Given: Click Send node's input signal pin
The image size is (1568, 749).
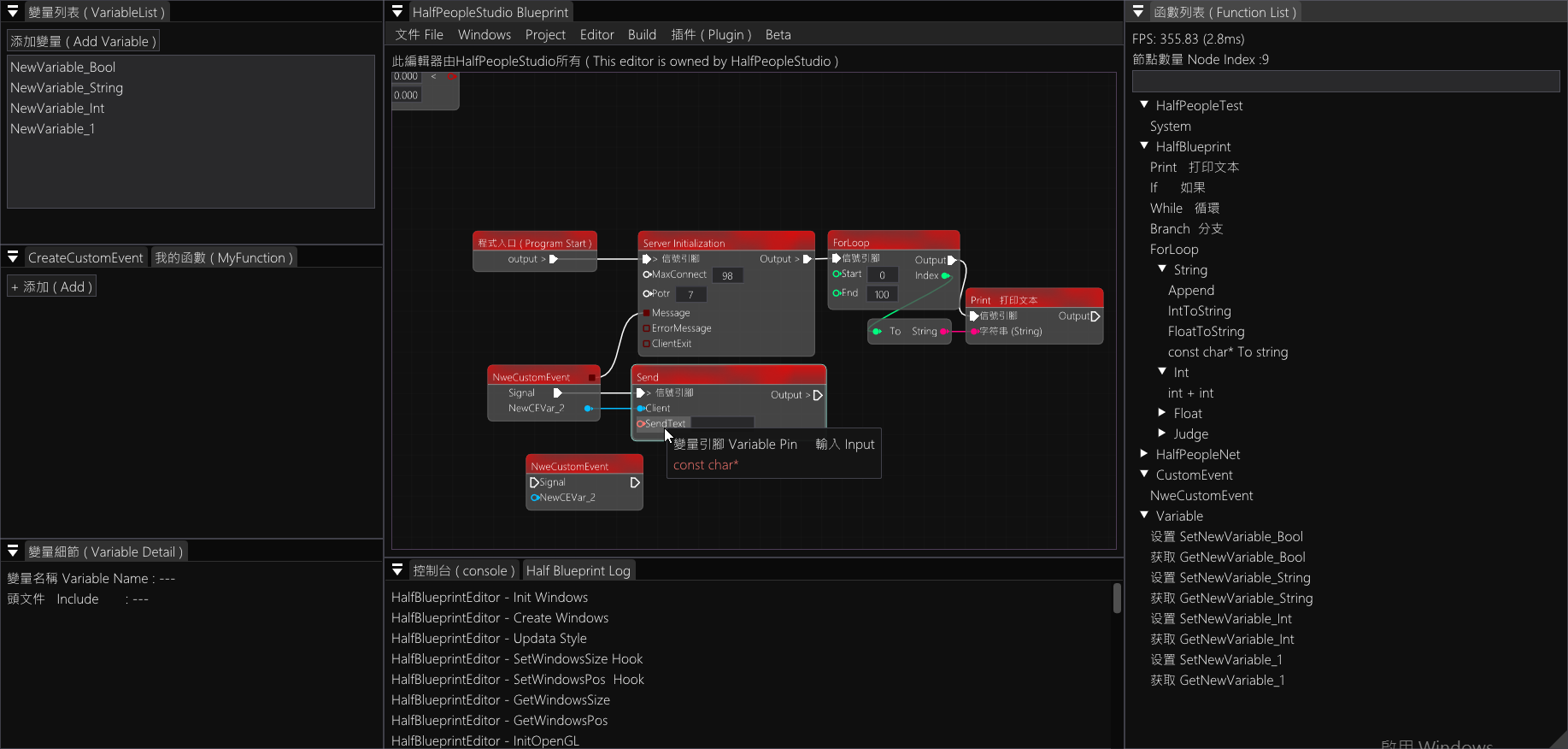Looking at the screenshot, I should click(x=641, y=393).
